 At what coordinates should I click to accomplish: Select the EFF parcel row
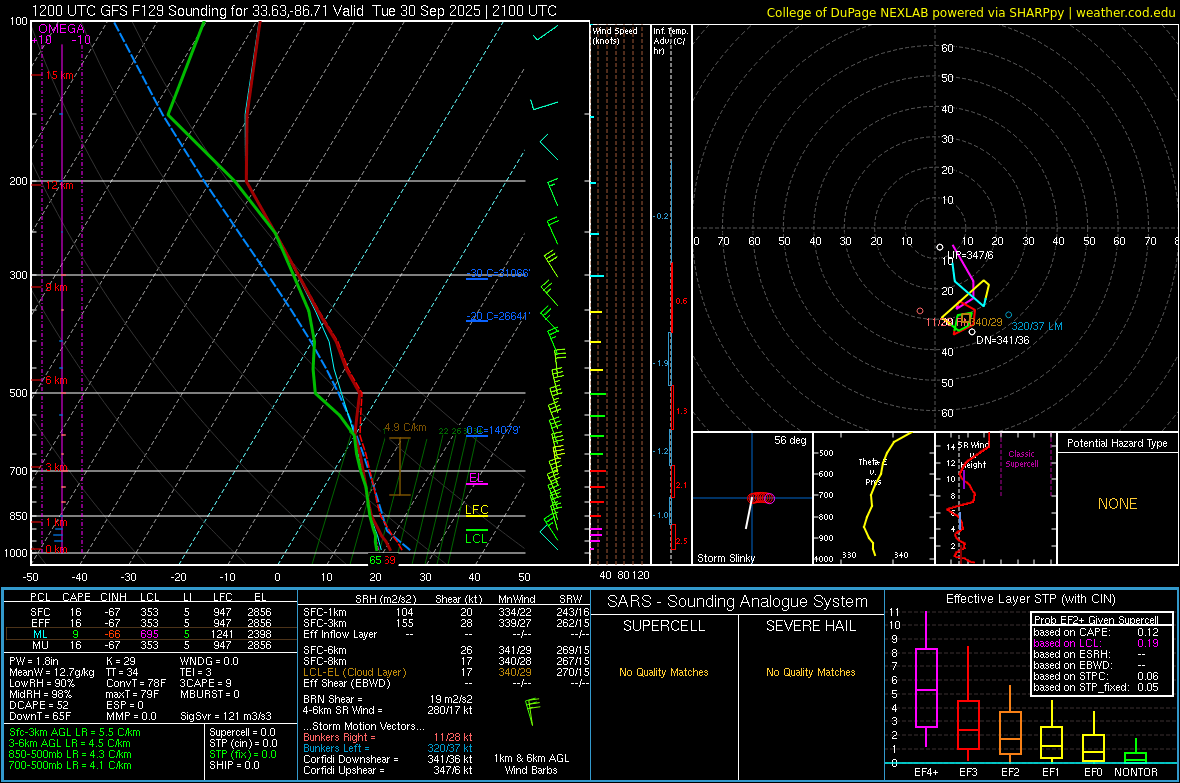[151, 623]
